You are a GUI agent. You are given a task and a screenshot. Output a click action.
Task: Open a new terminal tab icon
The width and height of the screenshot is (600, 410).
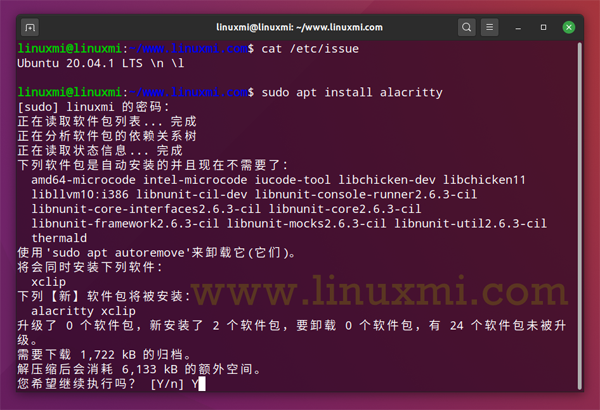click(x=30, y=27)
